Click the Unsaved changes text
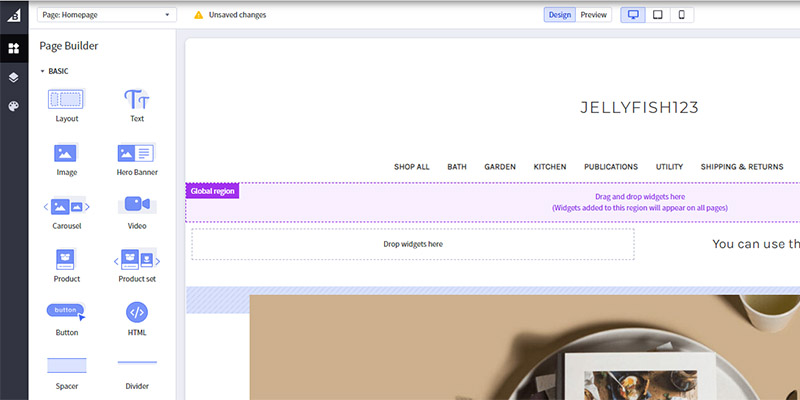 tap(237, 15)
